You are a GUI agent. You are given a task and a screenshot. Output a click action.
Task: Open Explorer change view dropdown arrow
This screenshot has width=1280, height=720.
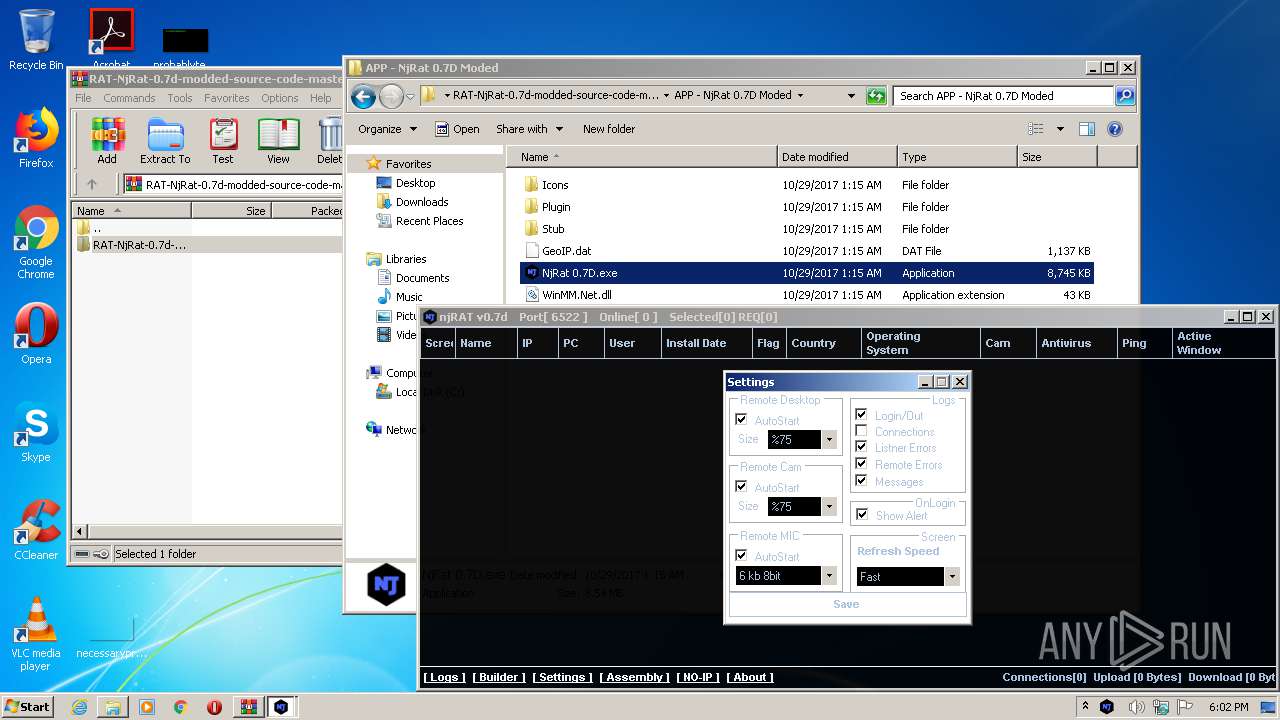click(1059, 129)
